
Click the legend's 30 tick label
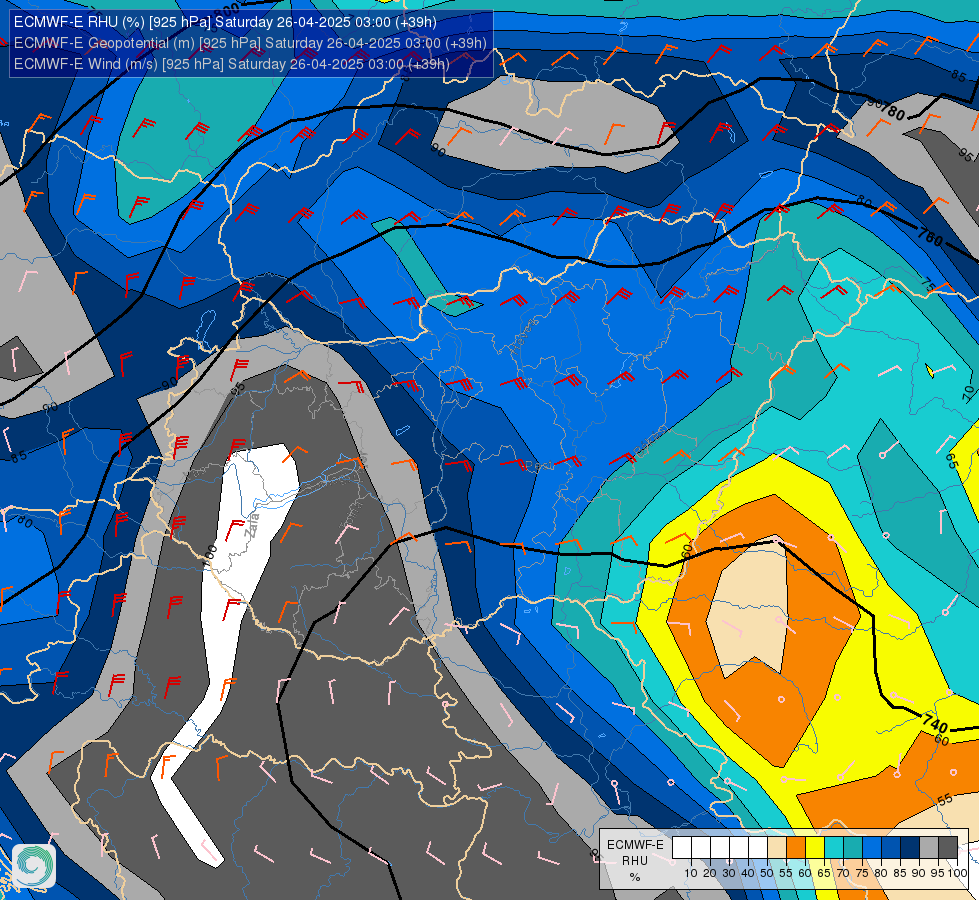pos(729,873)
